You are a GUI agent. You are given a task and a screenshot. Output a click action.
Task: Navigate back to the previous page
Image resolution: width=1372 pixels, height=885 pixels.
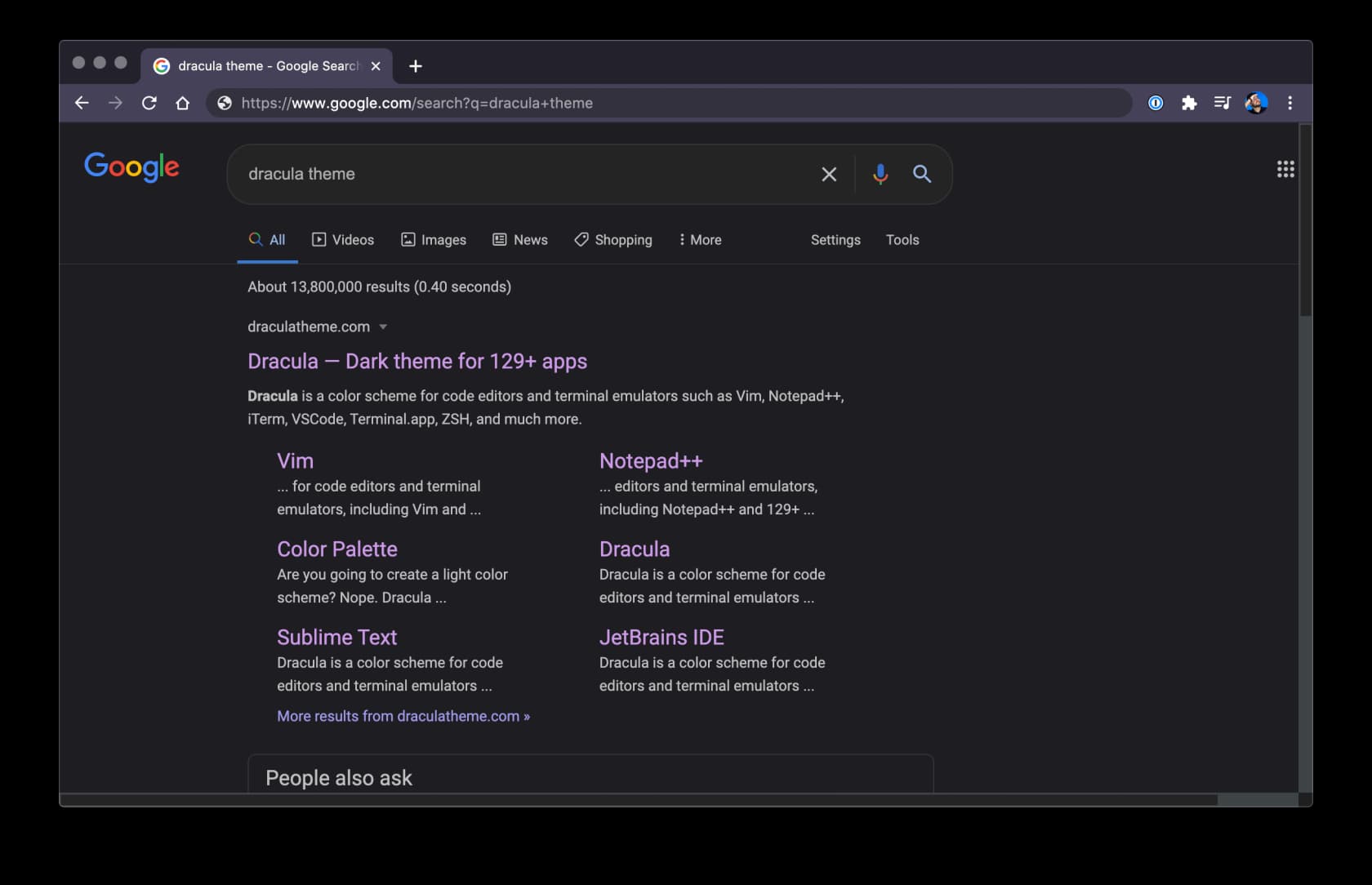82,103
